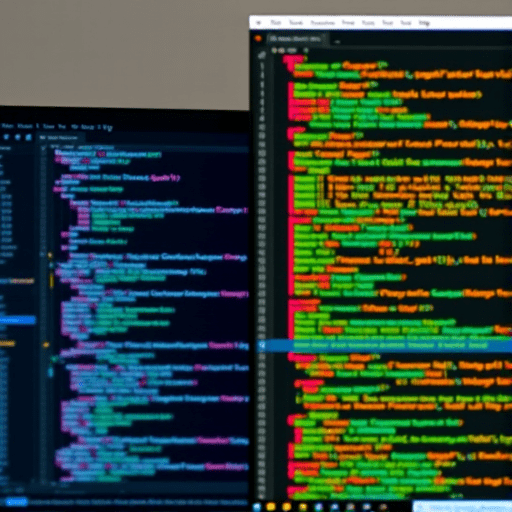The height and width of the screenshot is (512, 512).
Task: Click the third blue toolbar icon in the left editor
Action: [29, 137]
